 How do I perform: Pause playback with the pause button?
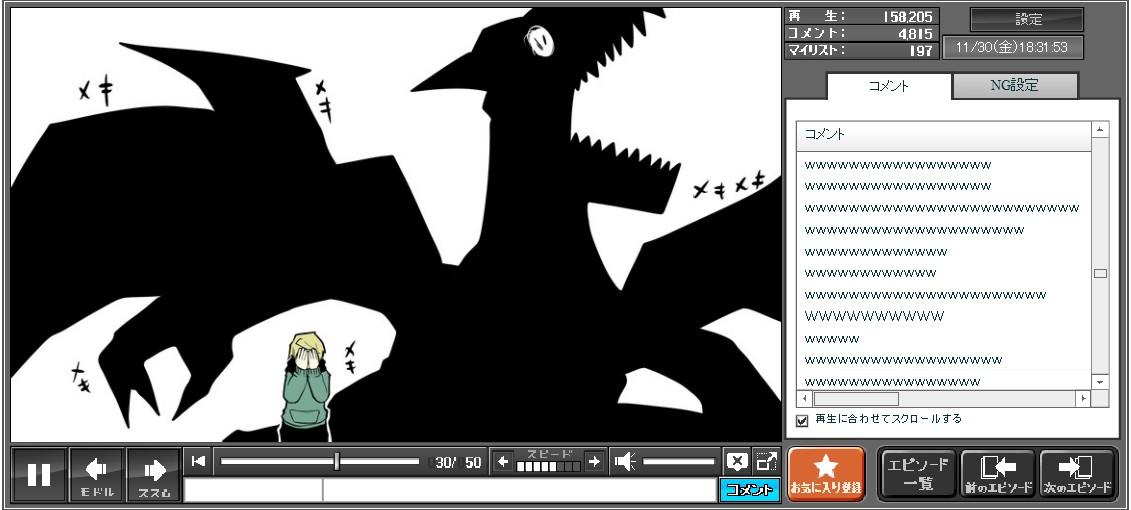(39, 474)
